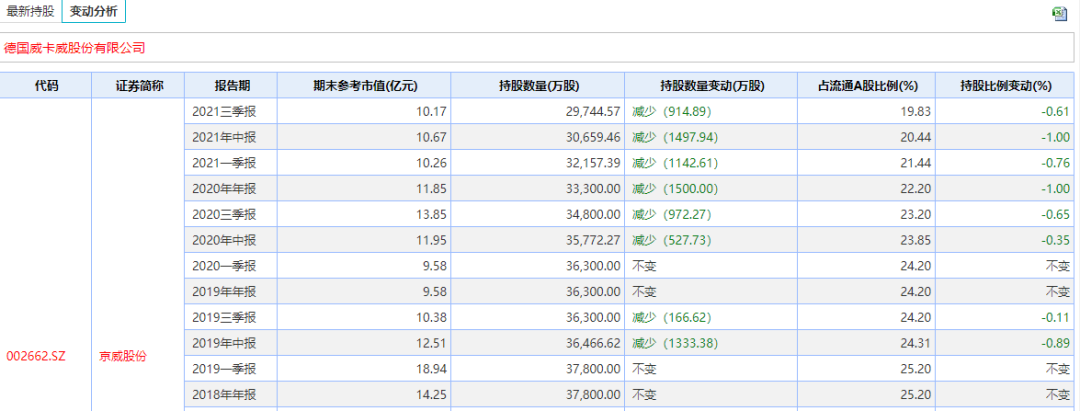Click shareholding 33,300.00

593,189
